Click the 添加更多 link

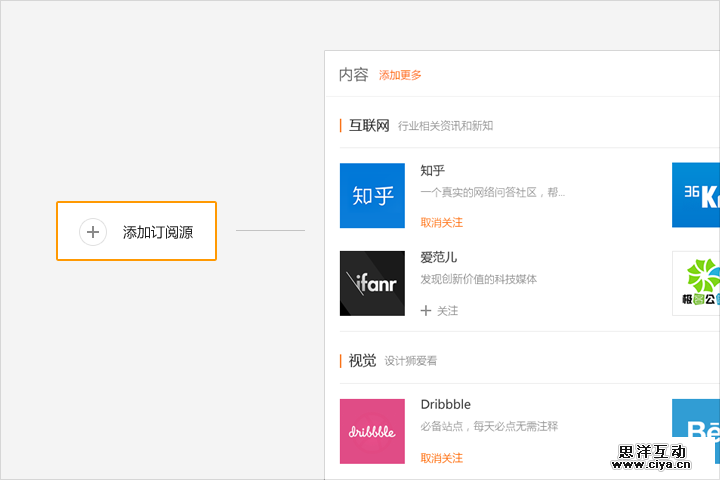coord(400,75)
